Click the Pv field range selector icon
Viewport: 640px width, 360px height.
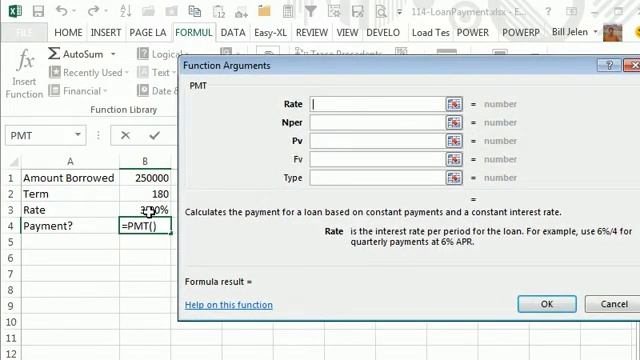point(454,141)
